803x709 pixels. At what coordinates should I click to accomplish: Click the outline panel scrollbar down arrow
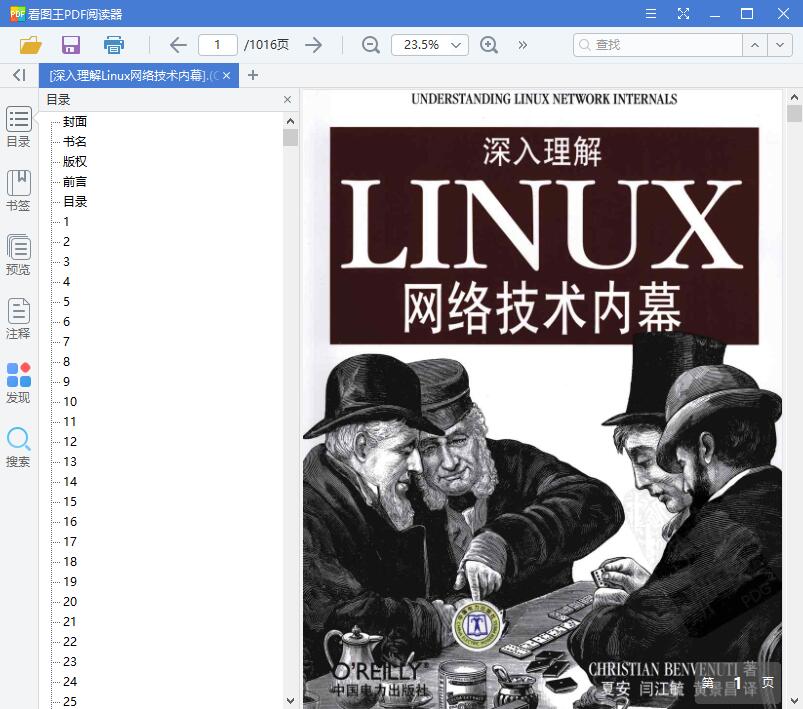(290, 700)
